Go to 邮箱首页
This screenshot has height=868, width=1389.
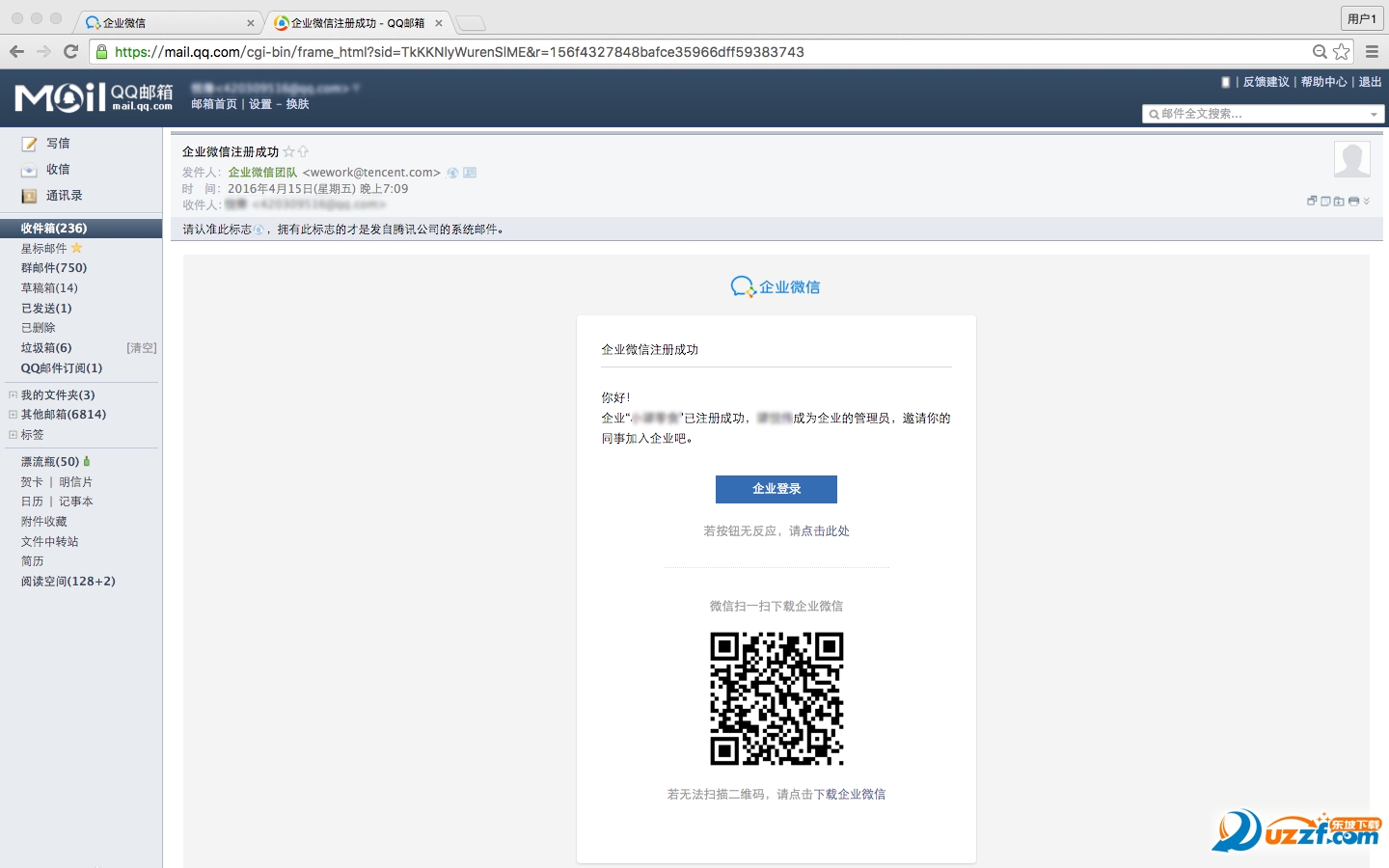pos(214,104)
